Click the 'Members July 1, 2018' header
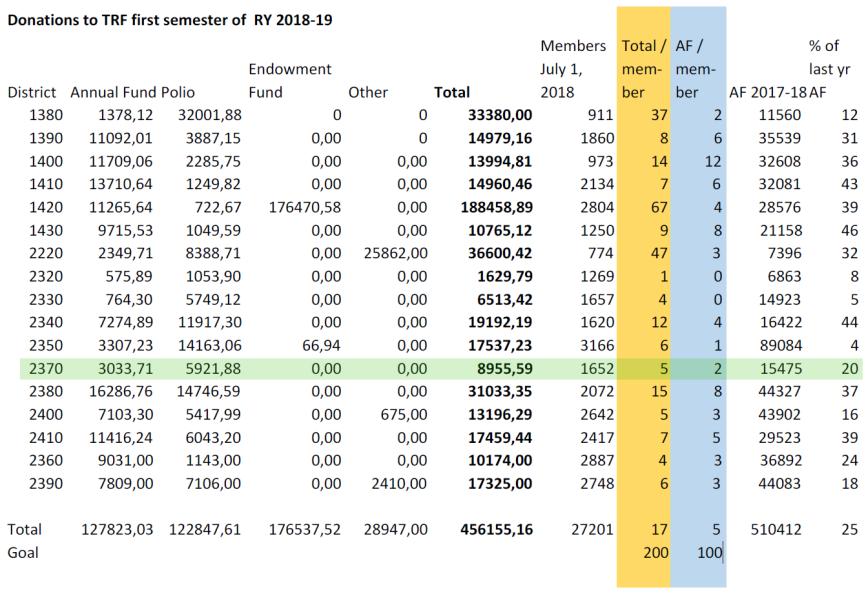 tap(573, 69)
